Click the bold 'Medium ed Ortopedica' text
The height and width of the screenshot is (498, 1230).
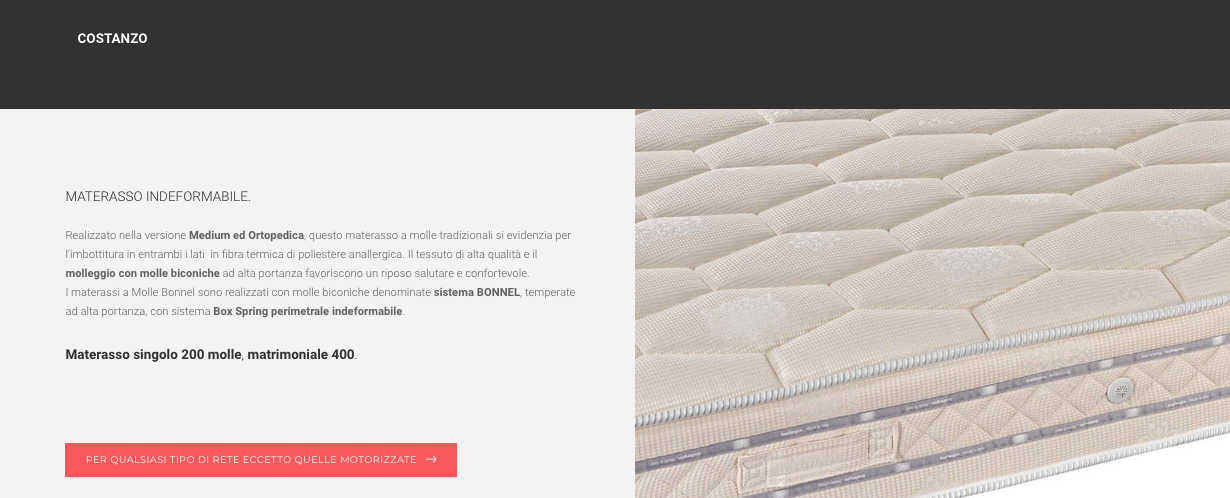pyautogui.click(x=247, y=235)
